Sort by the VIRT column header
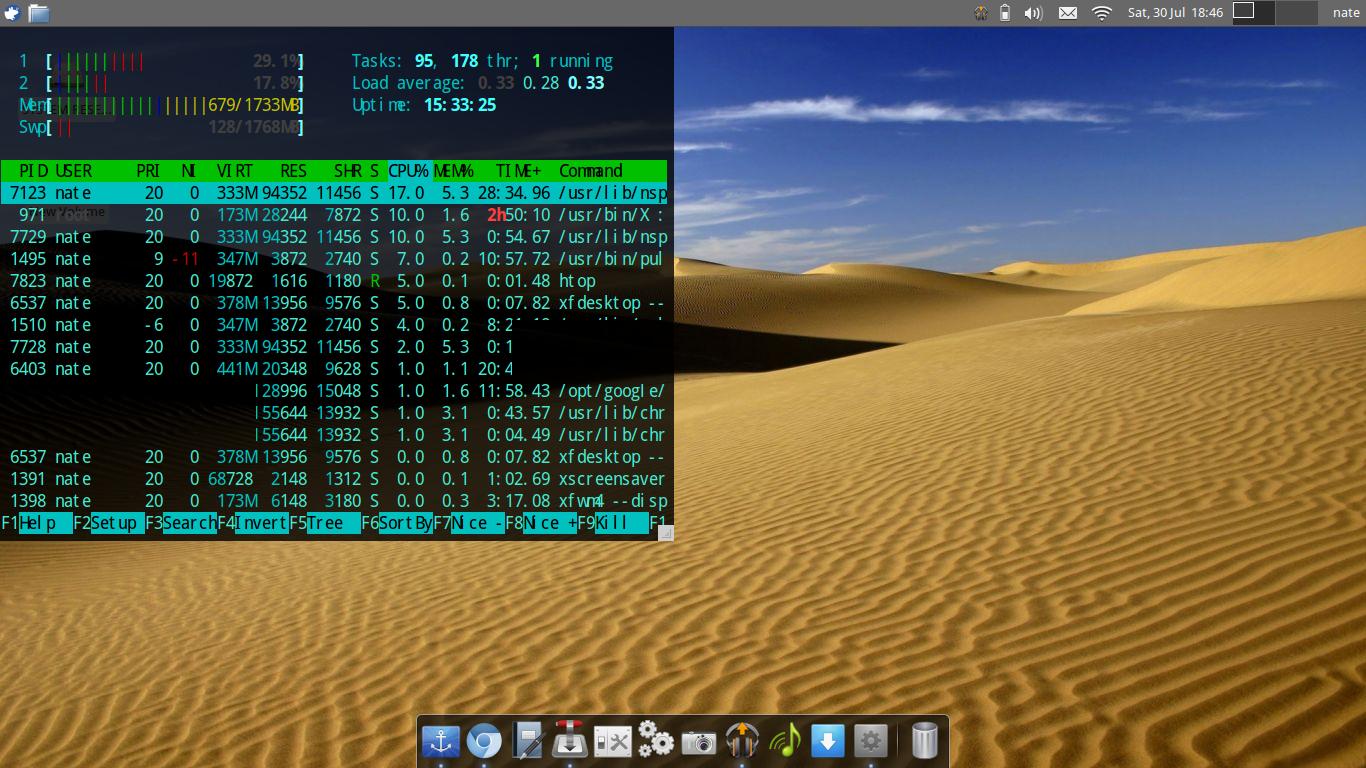Image resolution: width=1366 pixels, height=768 pixels. [x=235, y=171]
